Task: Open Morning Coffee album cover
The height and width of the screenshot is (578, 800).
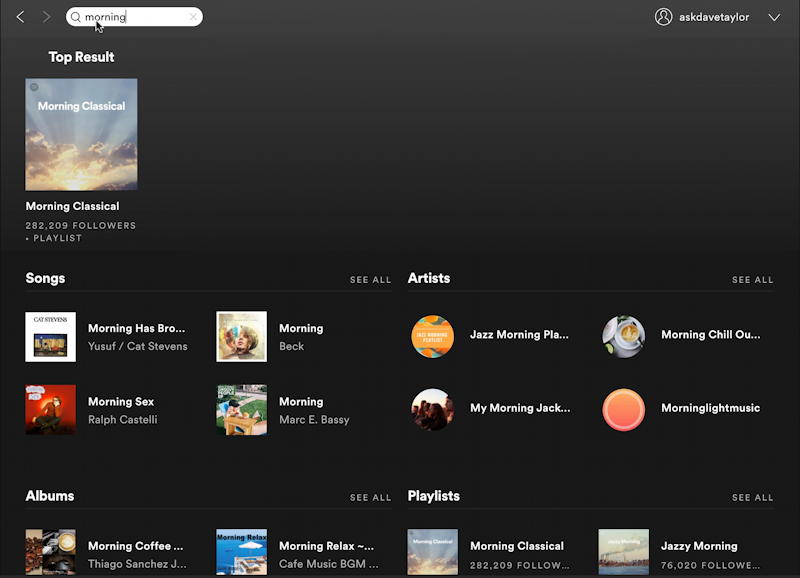Action: tap(51, 552)
